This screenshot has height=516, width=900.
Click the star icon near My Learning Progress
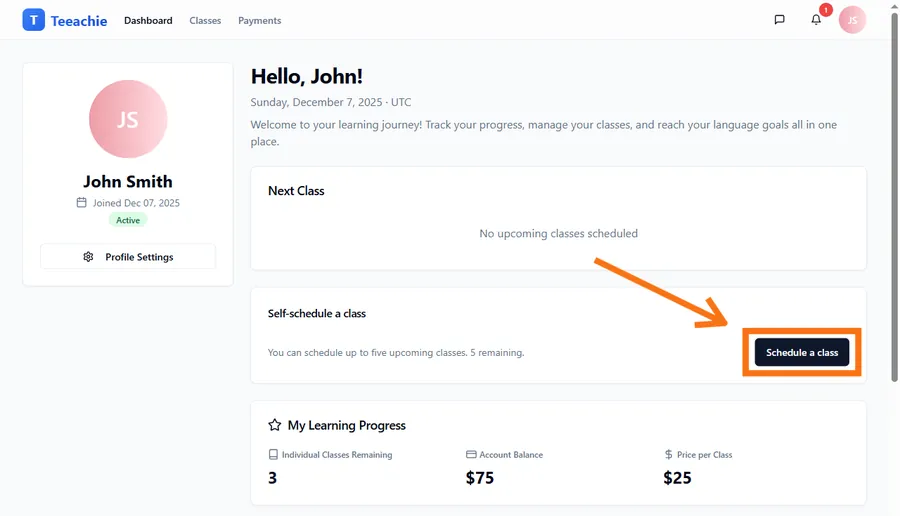click(275, 425)
